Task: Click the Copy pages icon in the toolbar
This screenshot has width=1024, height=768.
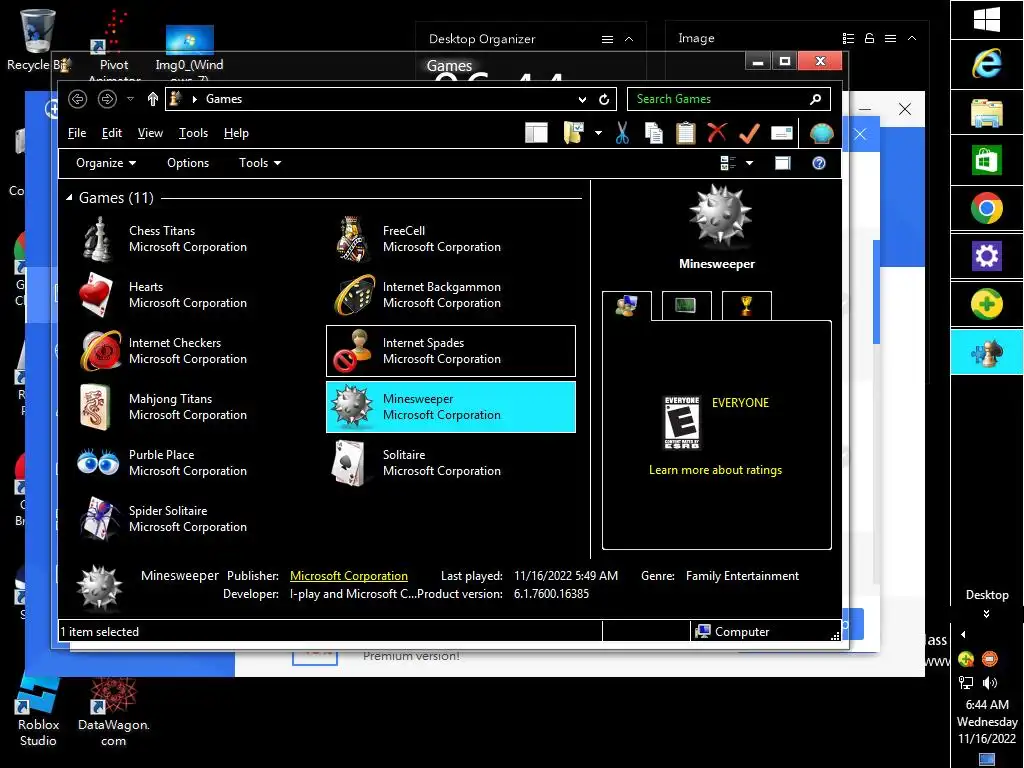Action: [654, 133]
